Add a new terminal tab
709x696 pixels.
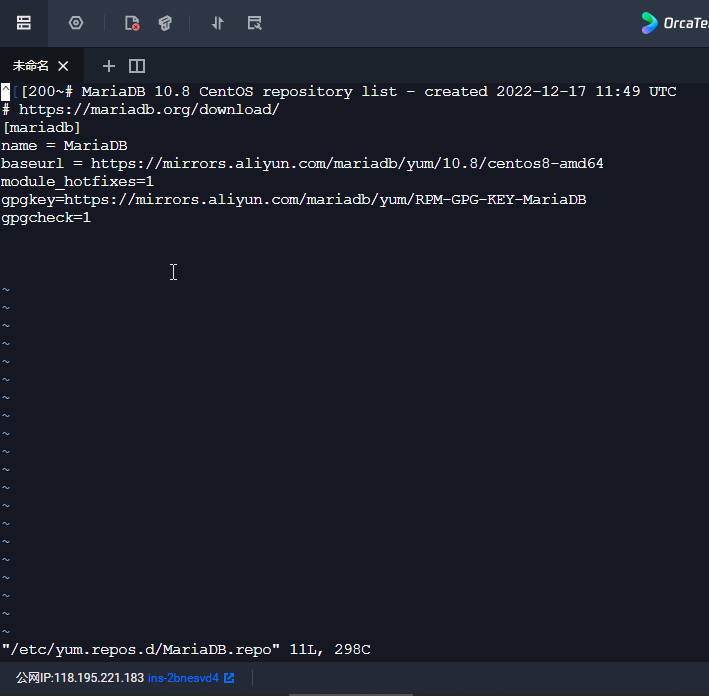[109, 66]
